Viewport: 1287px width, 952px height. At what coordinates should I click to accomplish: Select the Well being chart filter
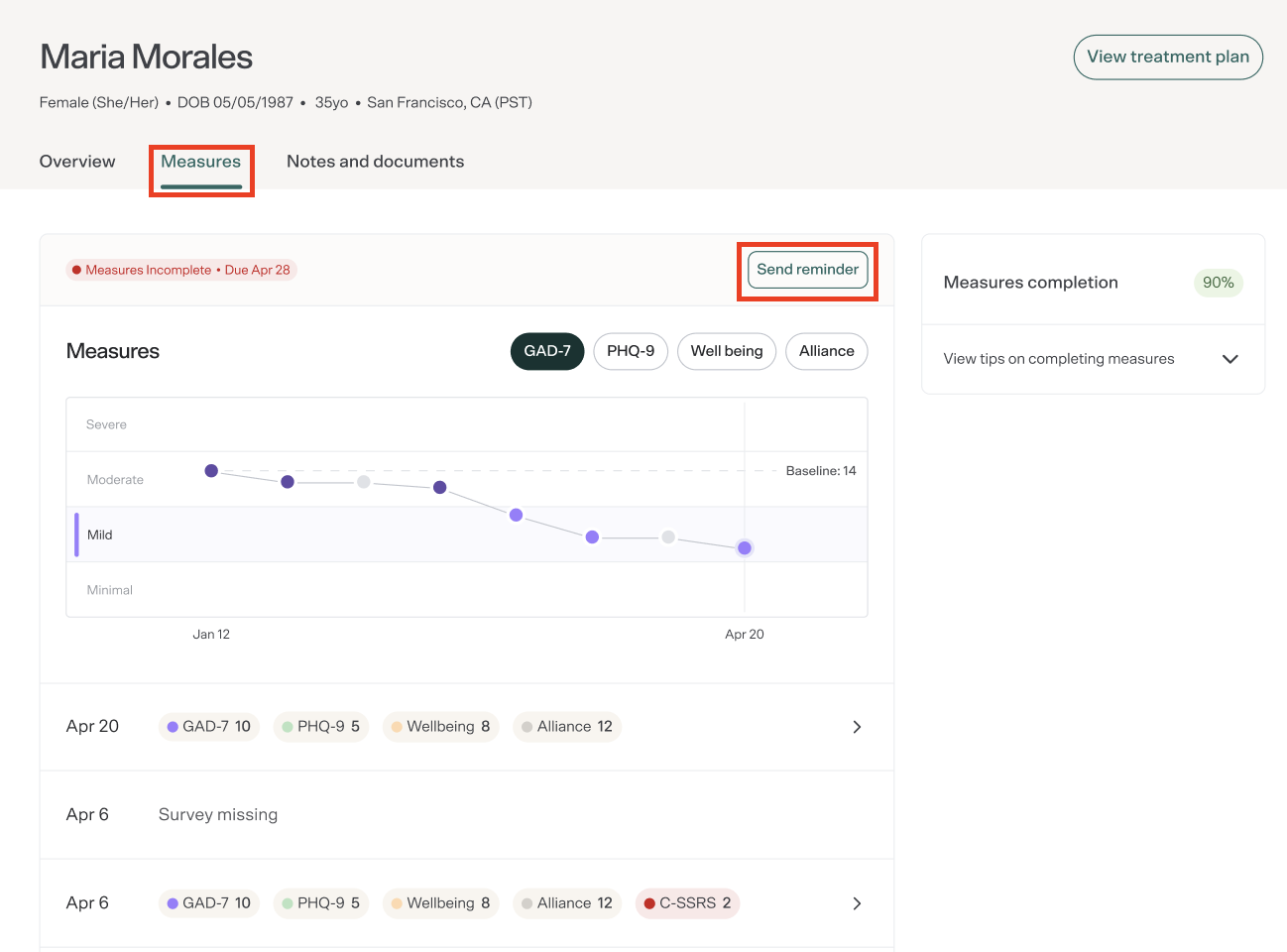click(x=727, y=351)
